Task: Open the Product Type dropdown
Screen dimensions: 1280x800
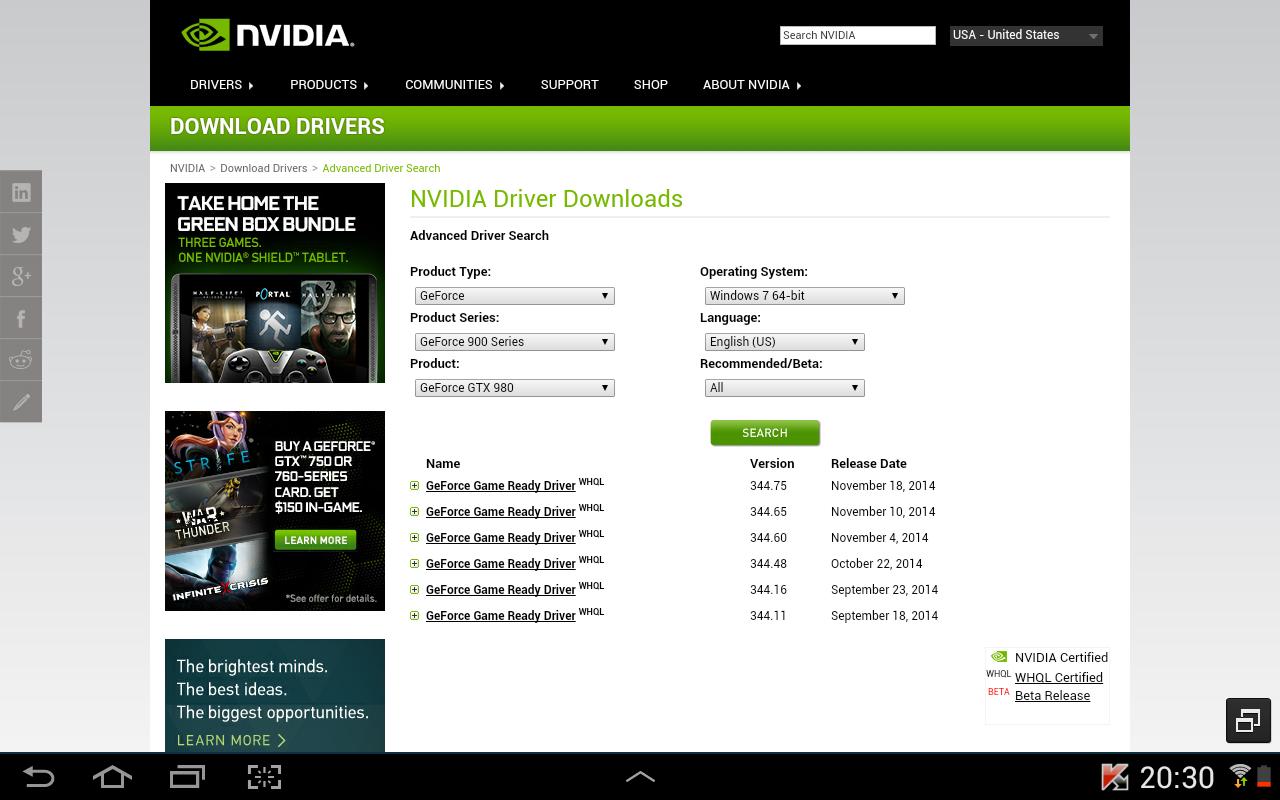Action: [515, 296]
